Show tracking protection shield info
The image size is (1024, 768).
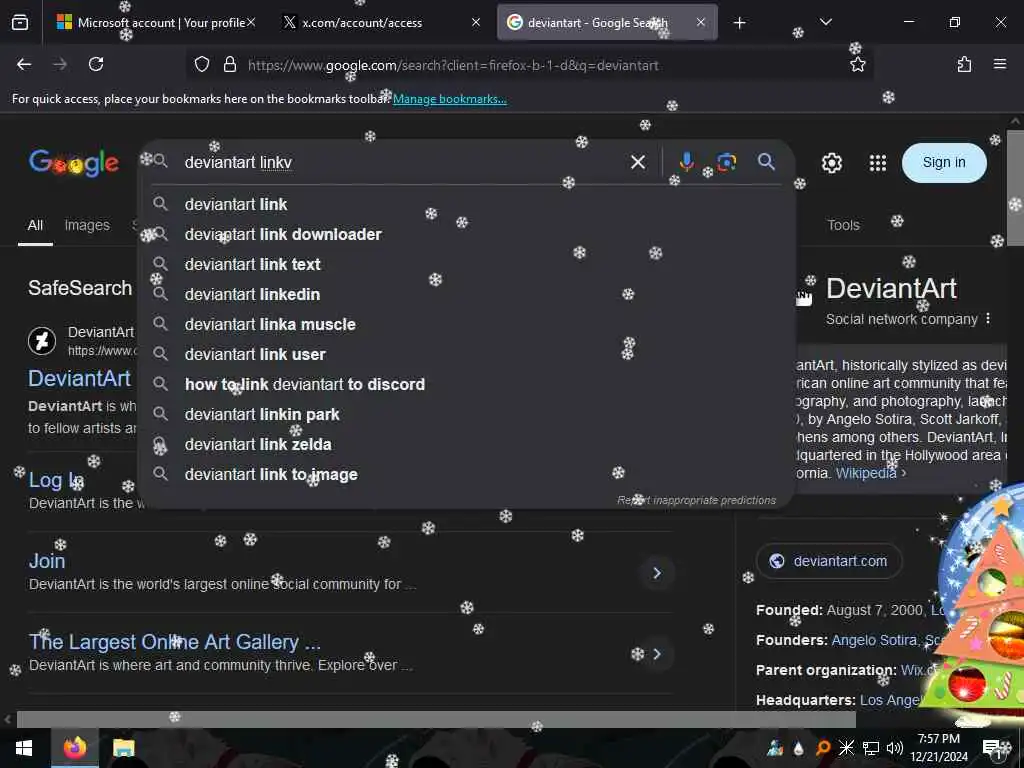pos(202,64)
